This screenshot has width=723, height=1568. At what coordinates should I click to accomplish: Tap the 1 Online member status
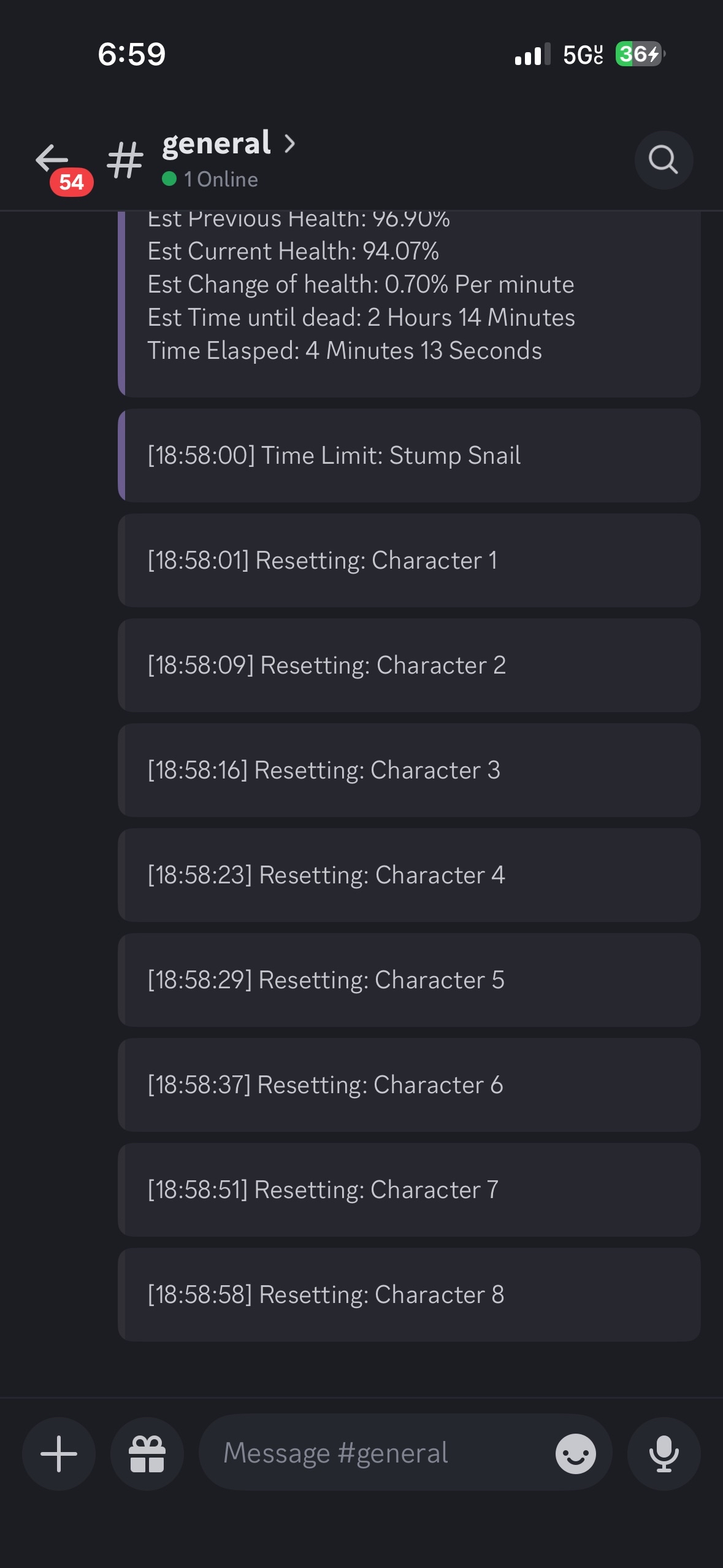coord(211,179)
